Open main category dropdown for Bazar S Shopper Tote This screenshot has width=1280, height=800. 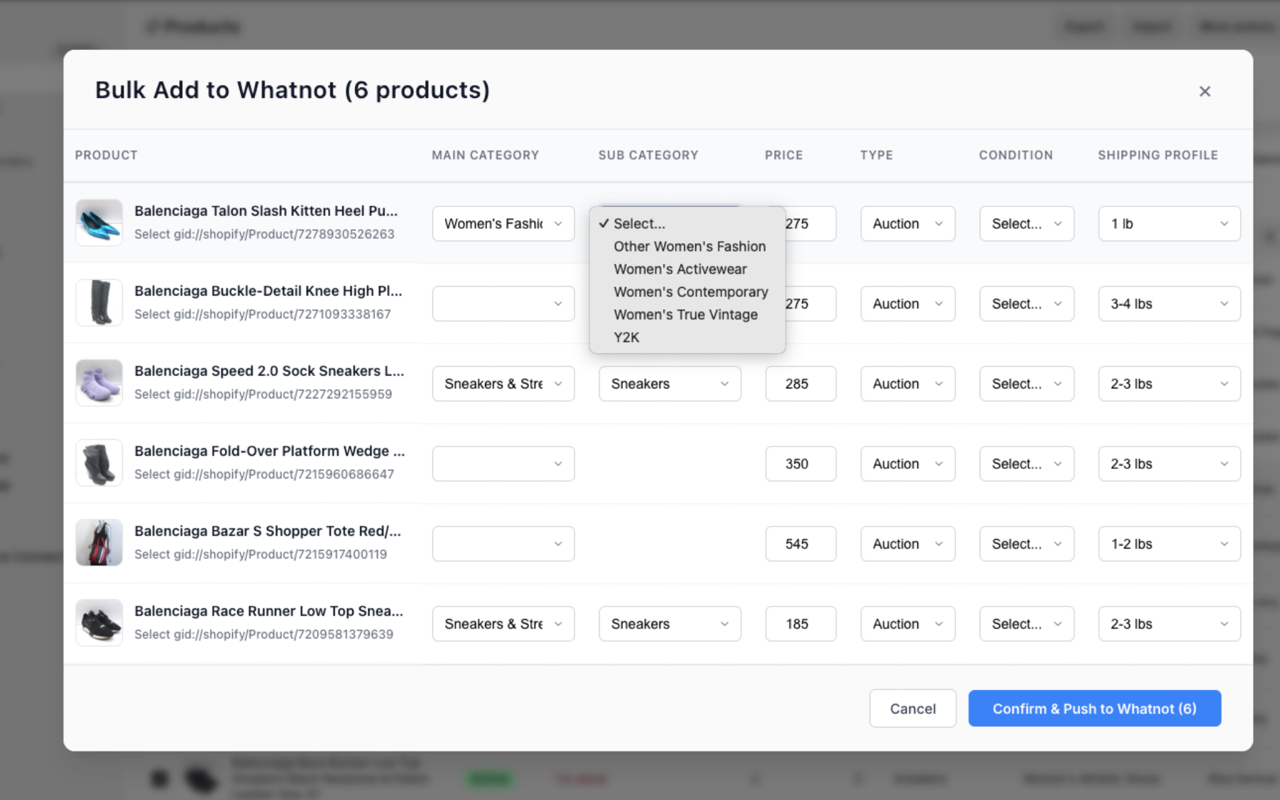503,544
